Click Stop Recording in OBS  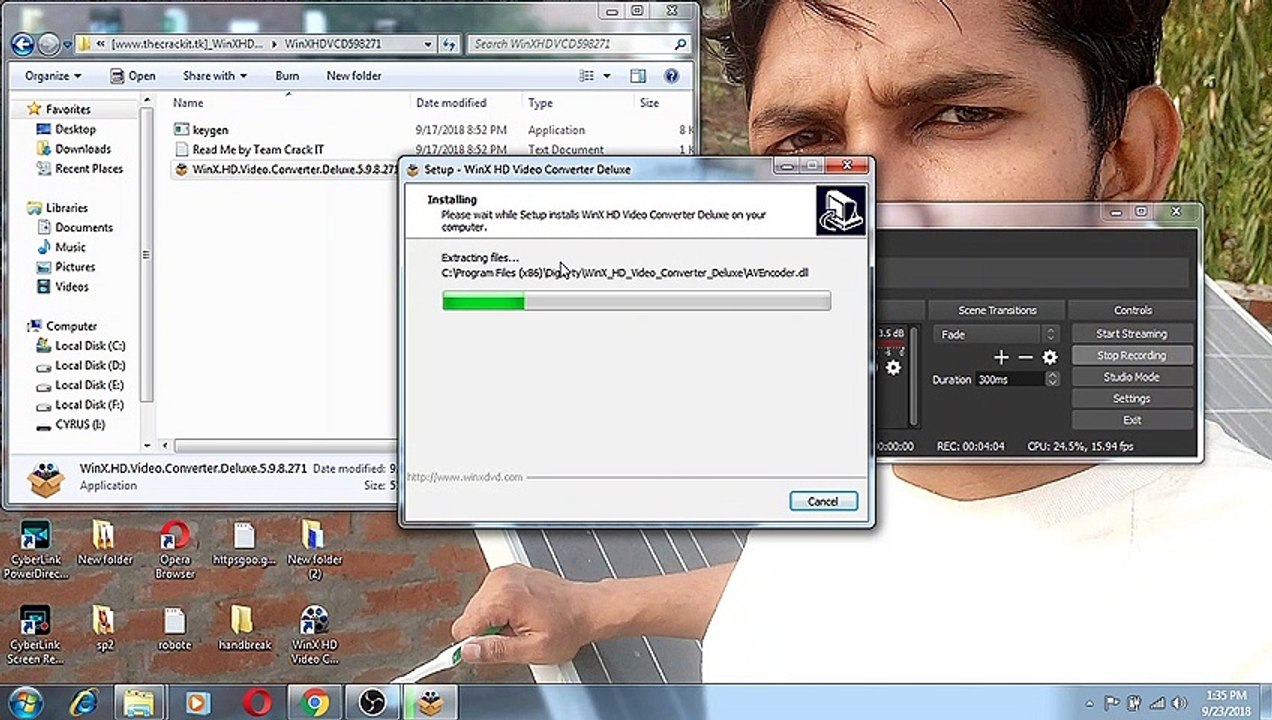click(x=1131, y=355)
